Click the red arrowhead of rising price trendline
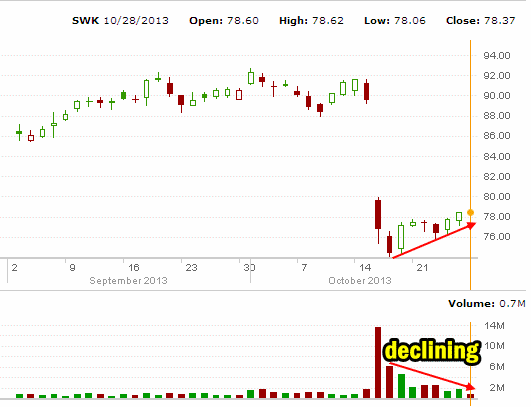531x407 pixels. pos(471,225)
